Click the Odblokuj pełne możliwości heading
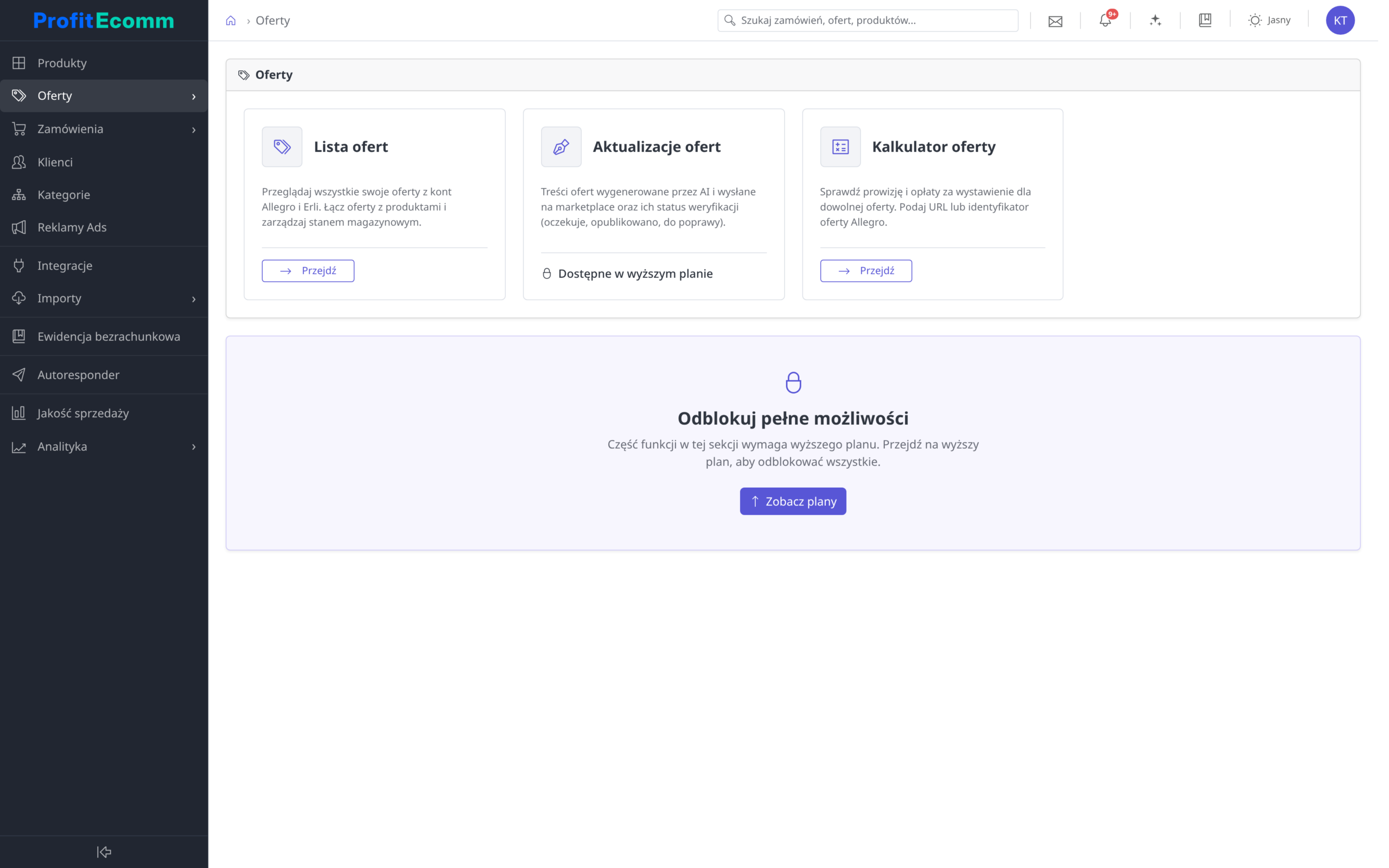This screenshot has width=1389, height=868. [x=793, y=418]
